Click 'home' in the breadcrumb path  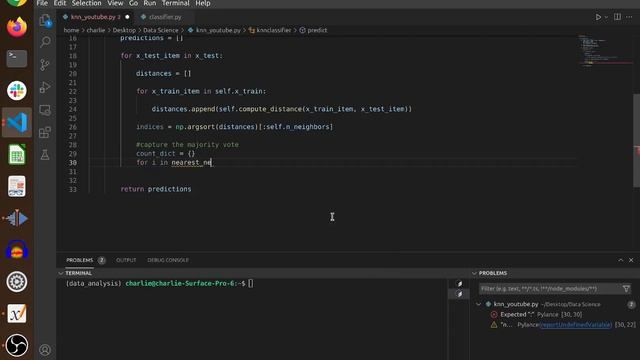(x=71, y=30)
